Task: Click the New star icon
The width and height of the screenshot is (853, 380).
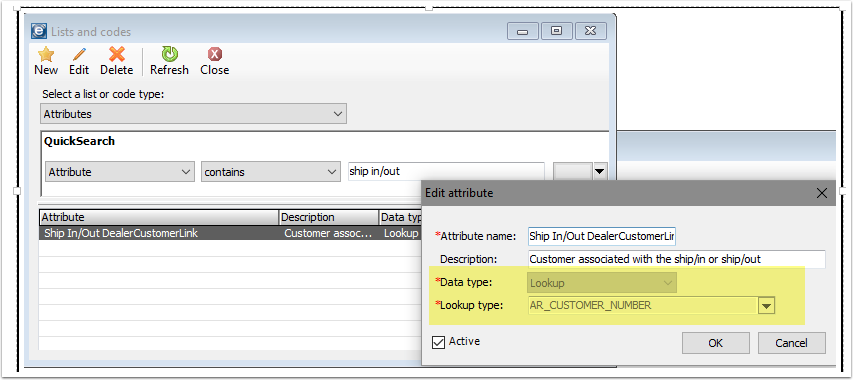Action: tap(46, 54)
